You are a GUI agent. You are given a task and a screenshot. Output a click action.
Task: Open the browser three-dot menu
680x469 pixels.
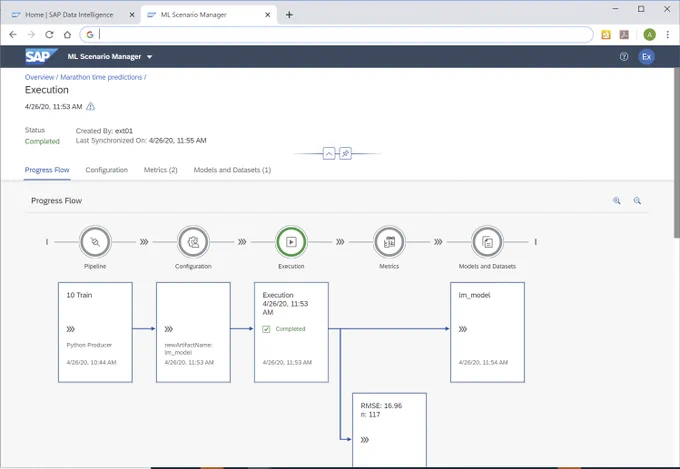tap(668, 35)
